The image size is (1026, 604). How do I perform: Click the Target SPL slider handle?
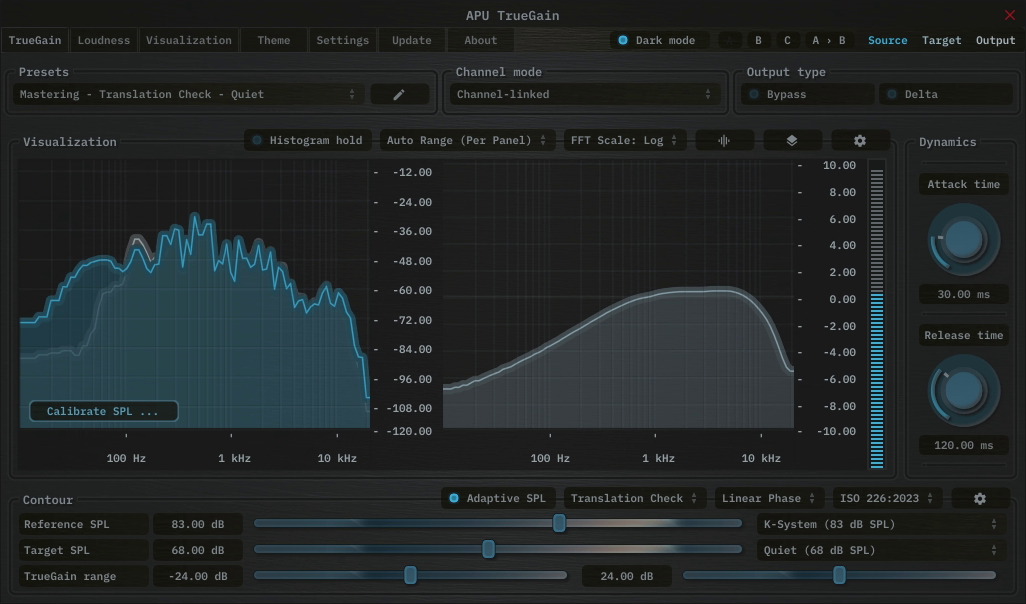point(488,549)
